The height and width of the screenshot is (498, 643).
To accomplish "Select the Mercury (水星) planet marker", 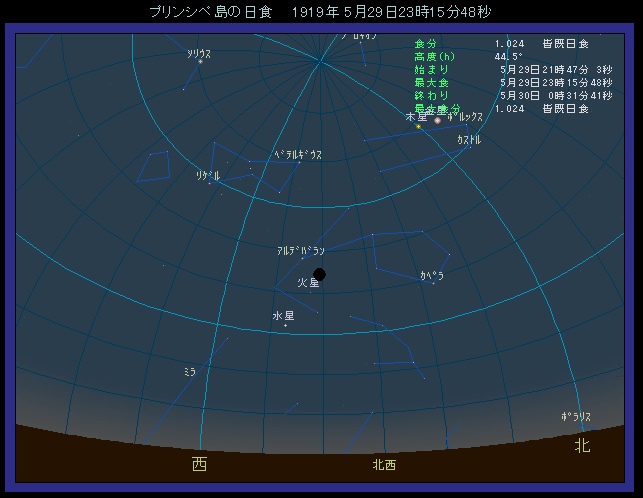I will 285,325.
